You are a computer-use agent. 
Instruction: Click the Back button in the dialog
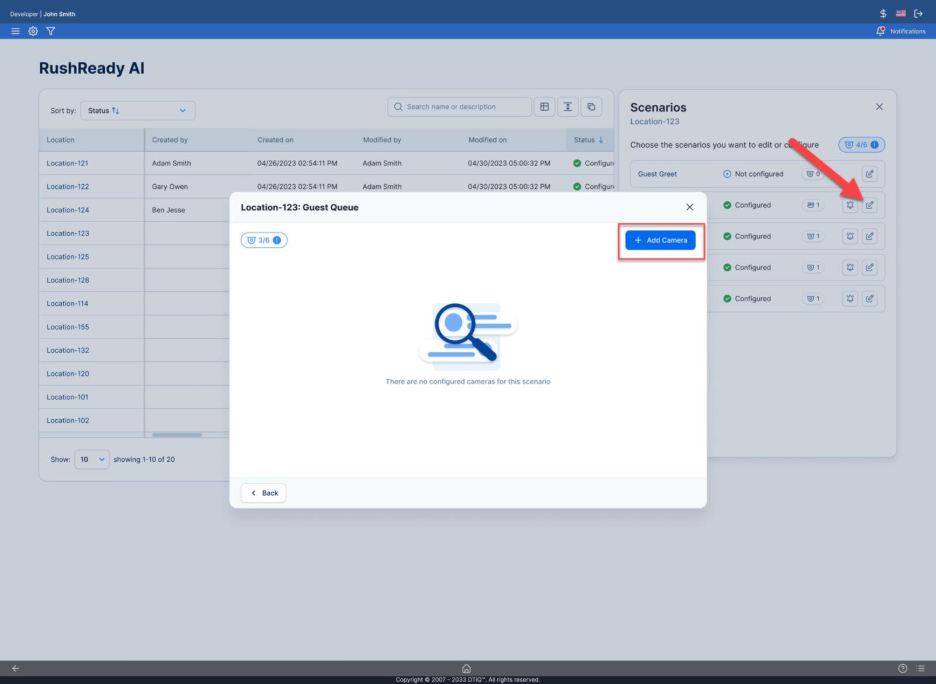pyautogui.click(x=263, y=493)
